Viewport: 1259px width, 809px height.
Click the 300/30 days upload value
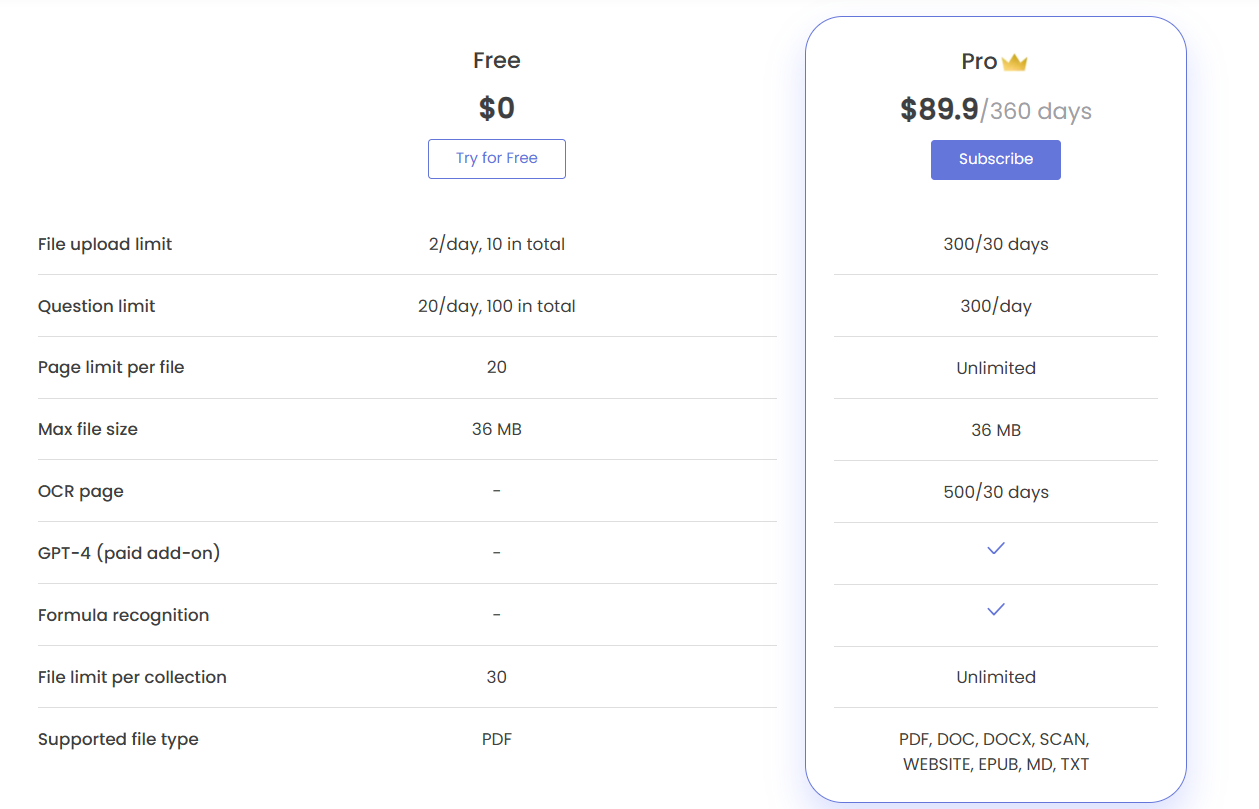(x=996, y=244)
